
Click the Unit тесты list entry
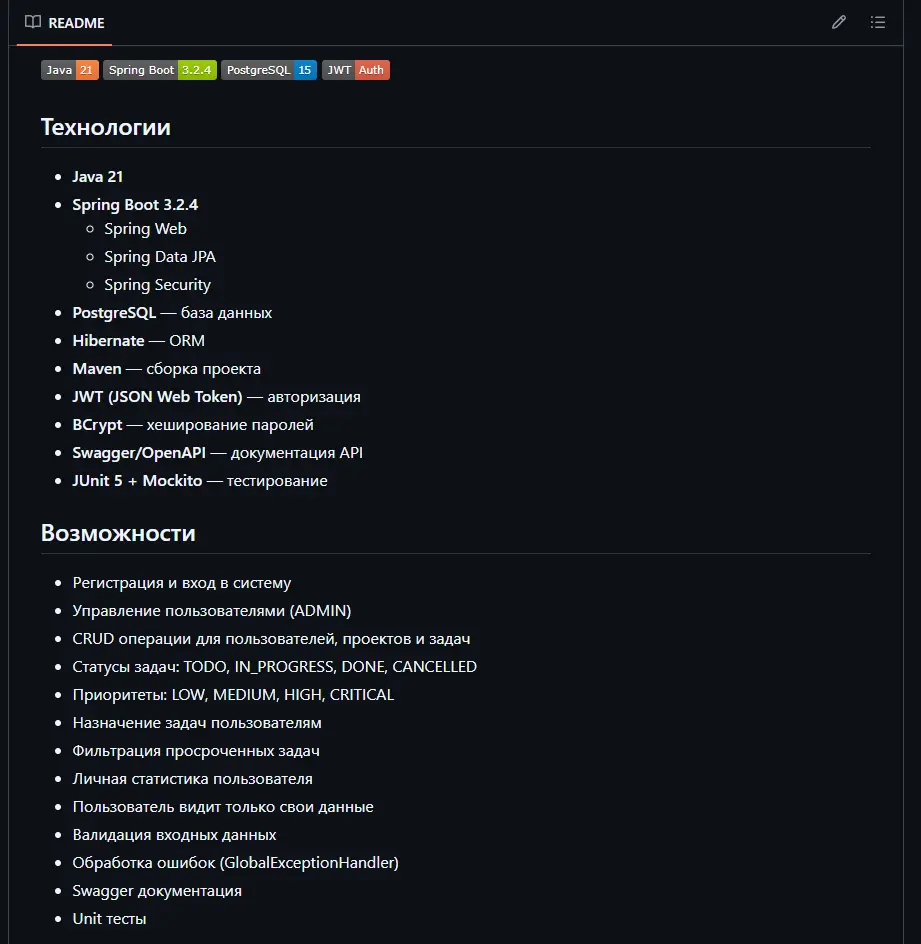click(x=109, y=918)
